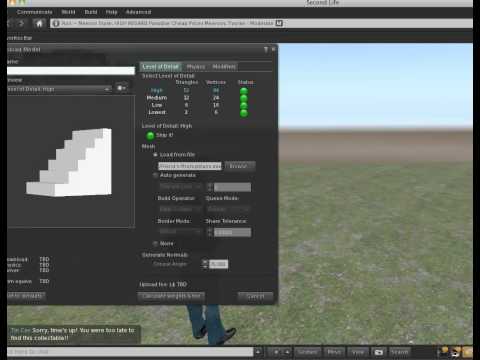Open the Build menu
Image resolution: width=480 pixels, height=360 pixels.
point(91,12)
